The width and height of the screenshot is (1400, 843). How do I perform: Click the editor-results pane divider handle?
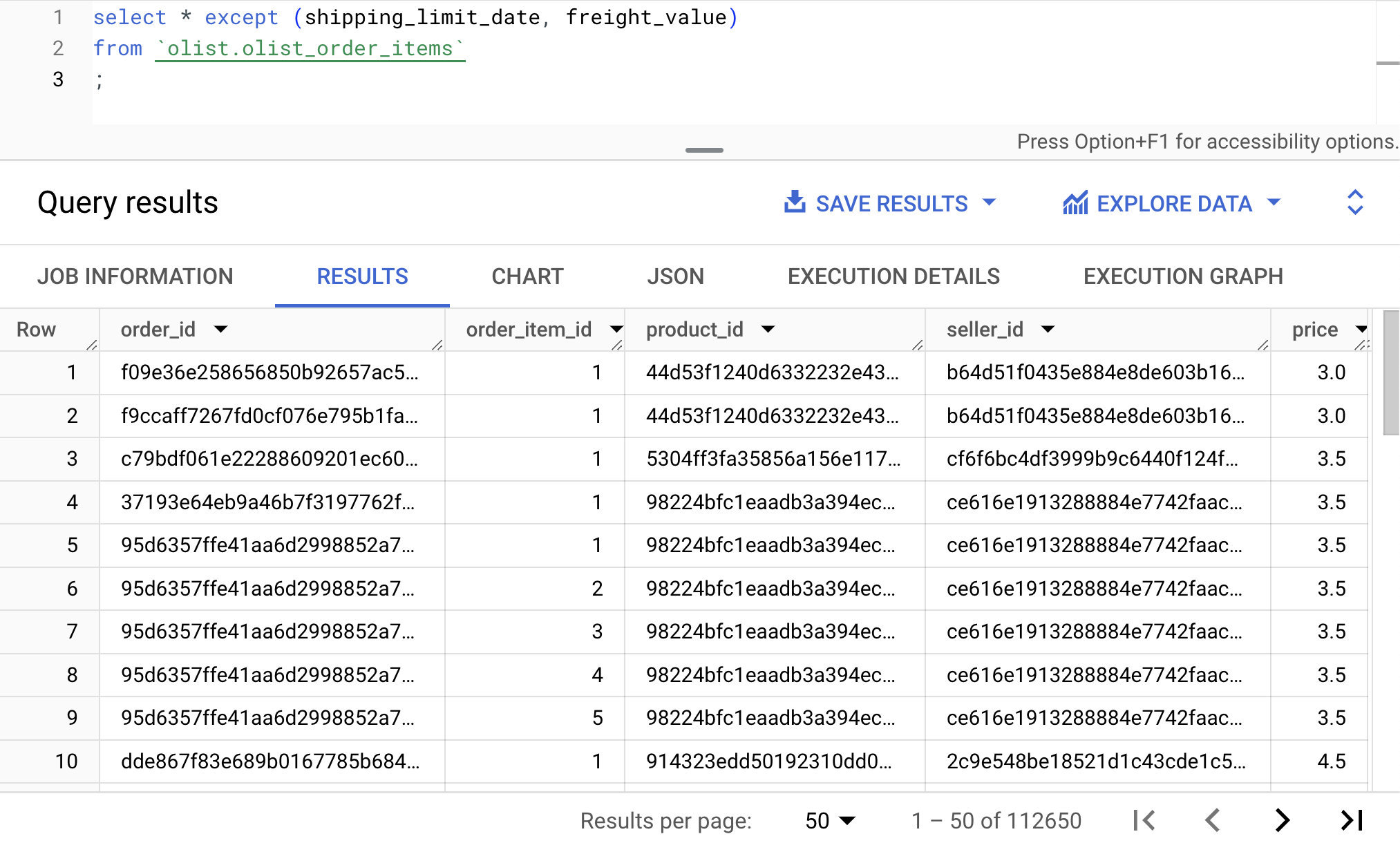704,150
